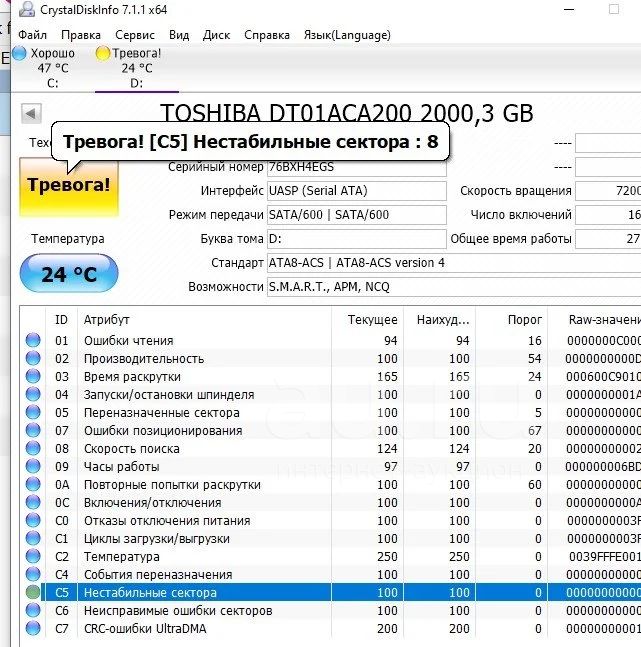Open the Правка menu

(80, 35)
